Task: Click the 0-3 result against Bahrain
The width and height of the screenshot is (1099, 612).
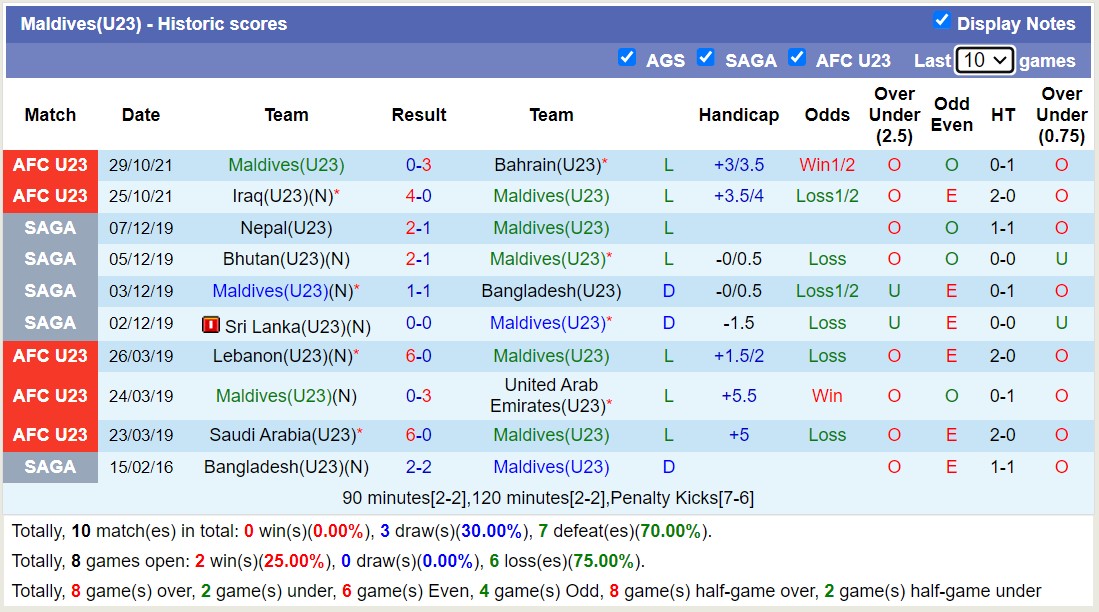Action: pyautogui.click(x=418, y=165)
